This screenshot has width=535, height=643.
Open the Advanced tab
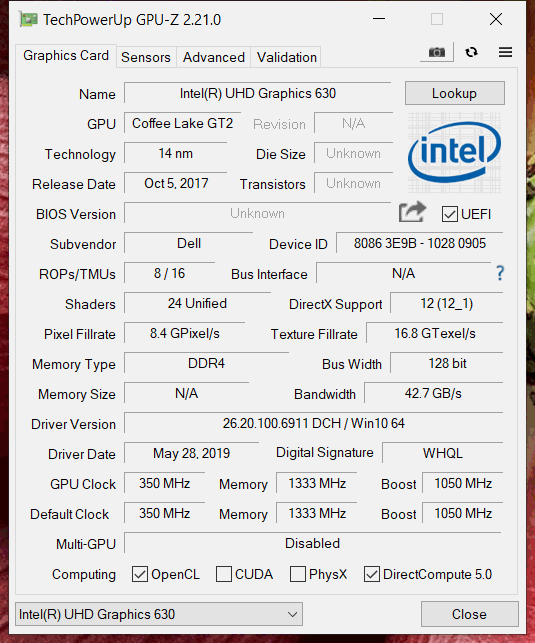pos(214,57)
